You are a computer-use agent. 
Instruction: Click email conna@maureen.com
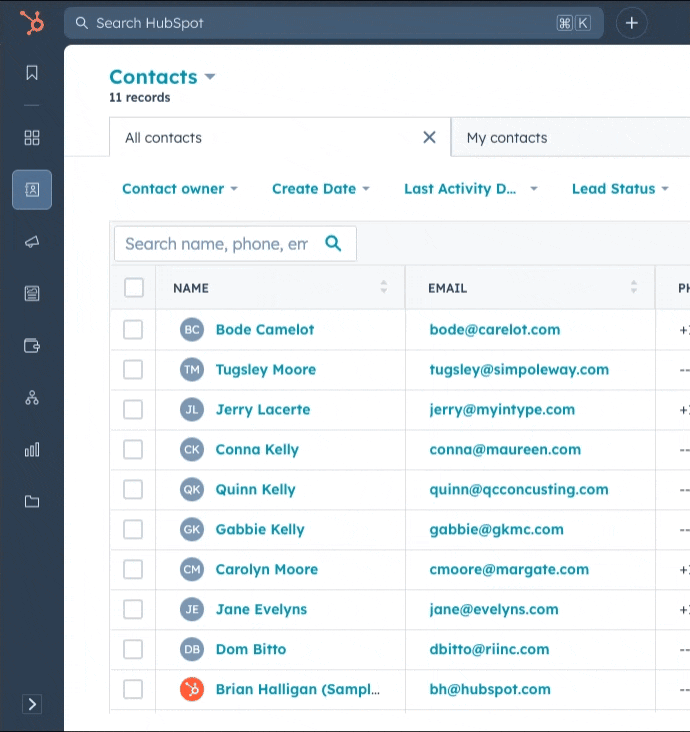[505, 450]
